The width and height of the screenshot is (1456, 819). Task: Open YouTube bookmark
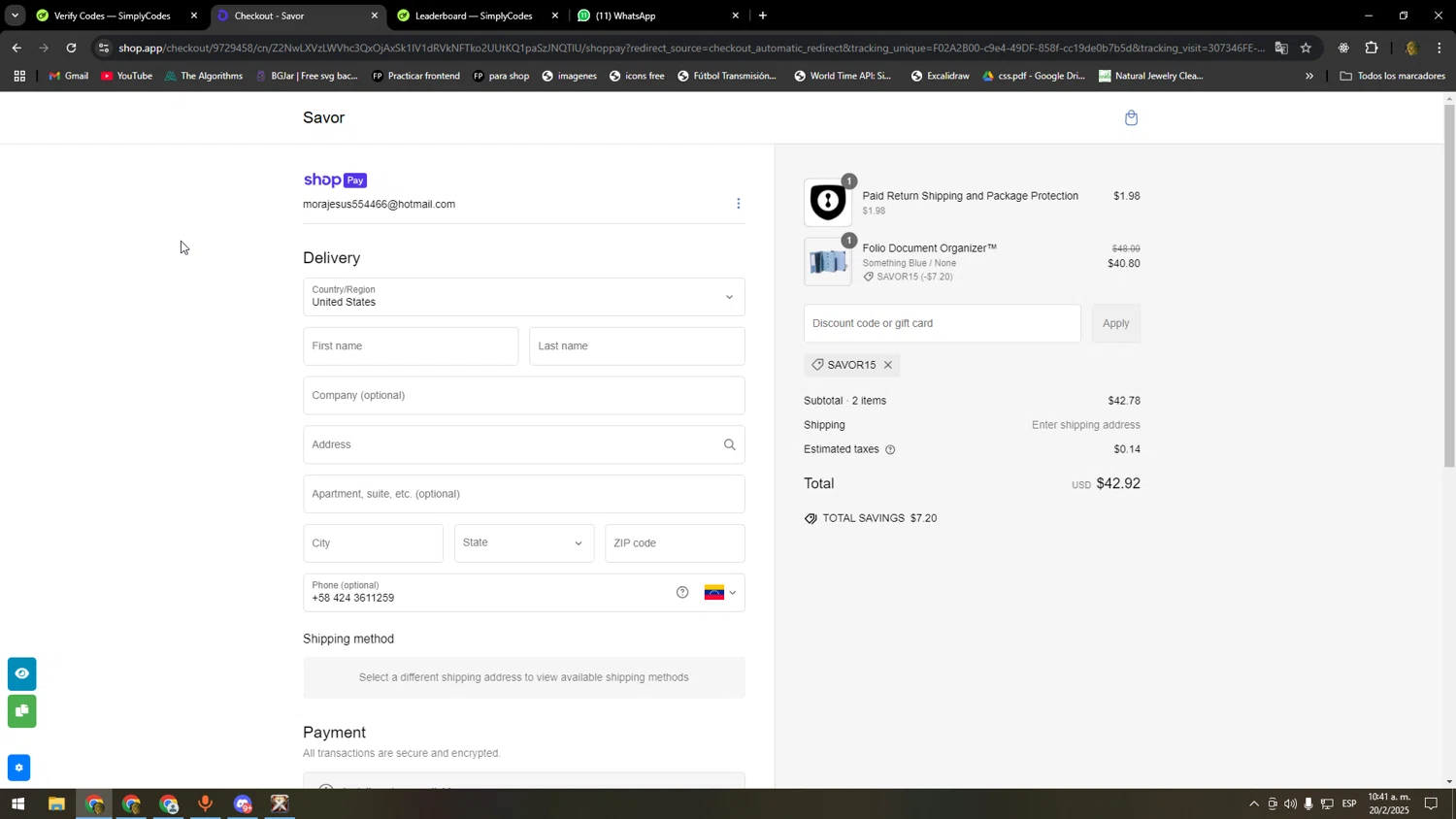[126, 76]
